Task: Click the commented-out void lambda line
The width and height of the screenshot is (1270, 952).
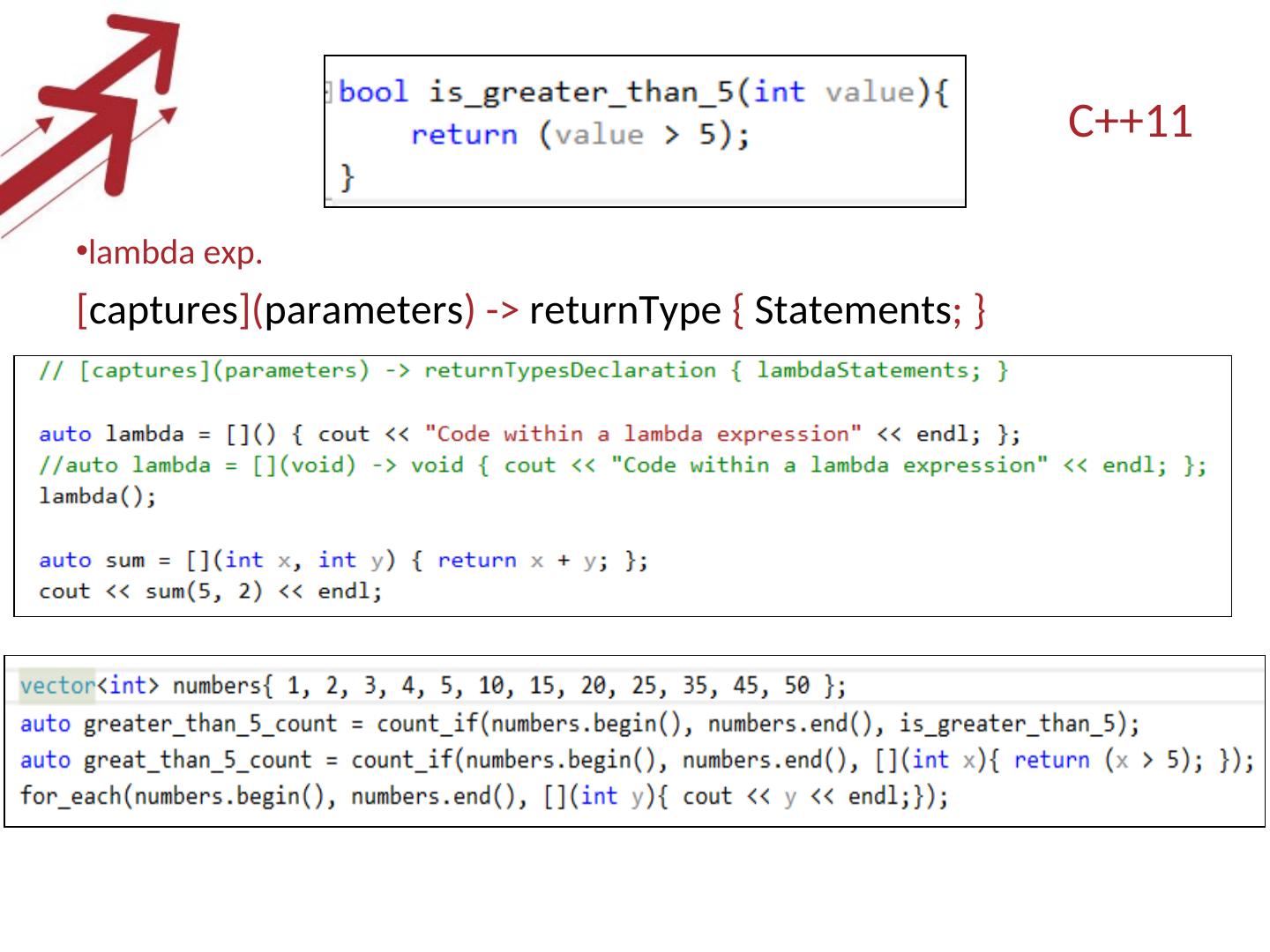Action: (x=617, y=465)
